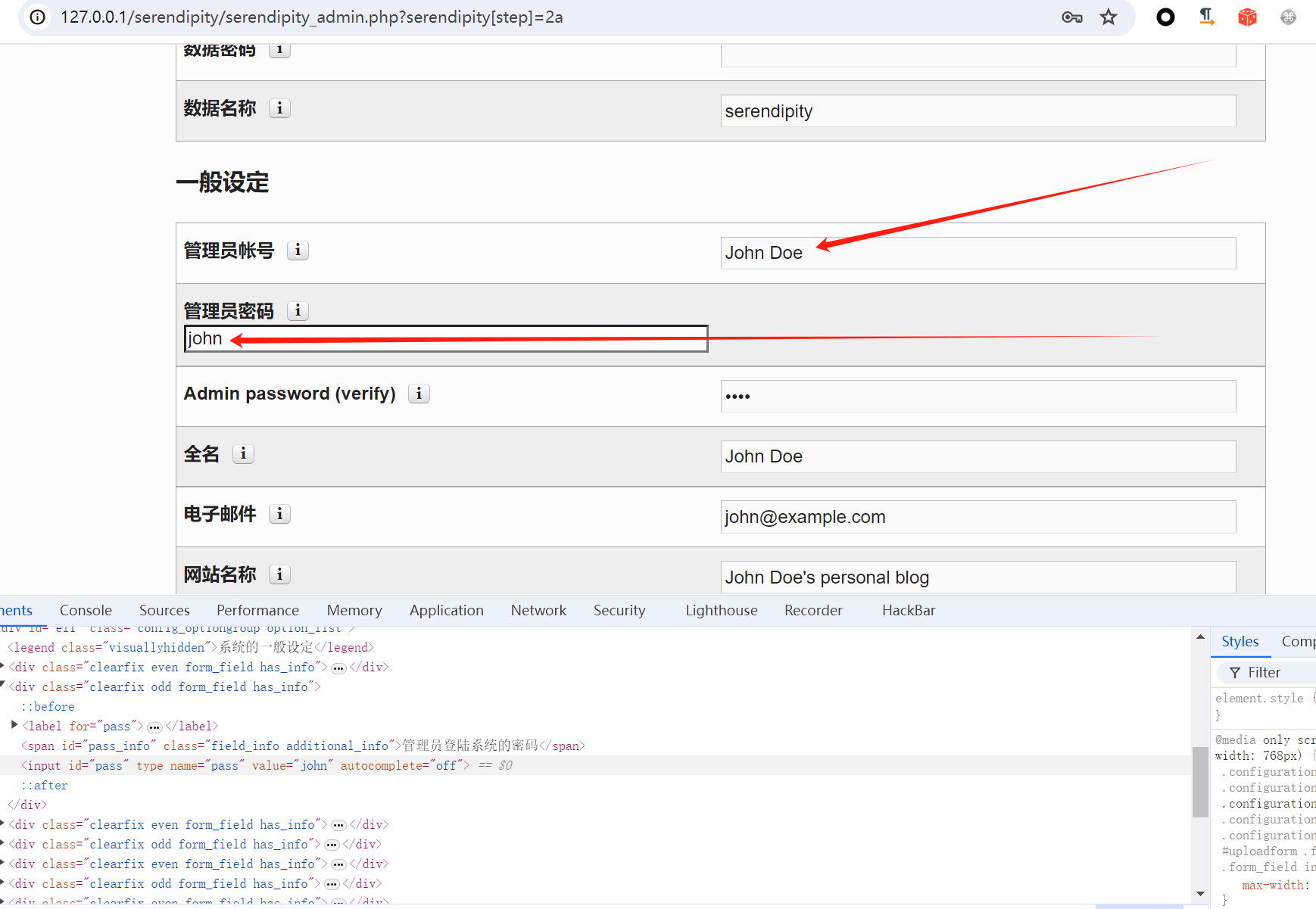Show info for 管理员帐号 field
The height and width of the screenshot is (909, 1316).
pos(298,250)
